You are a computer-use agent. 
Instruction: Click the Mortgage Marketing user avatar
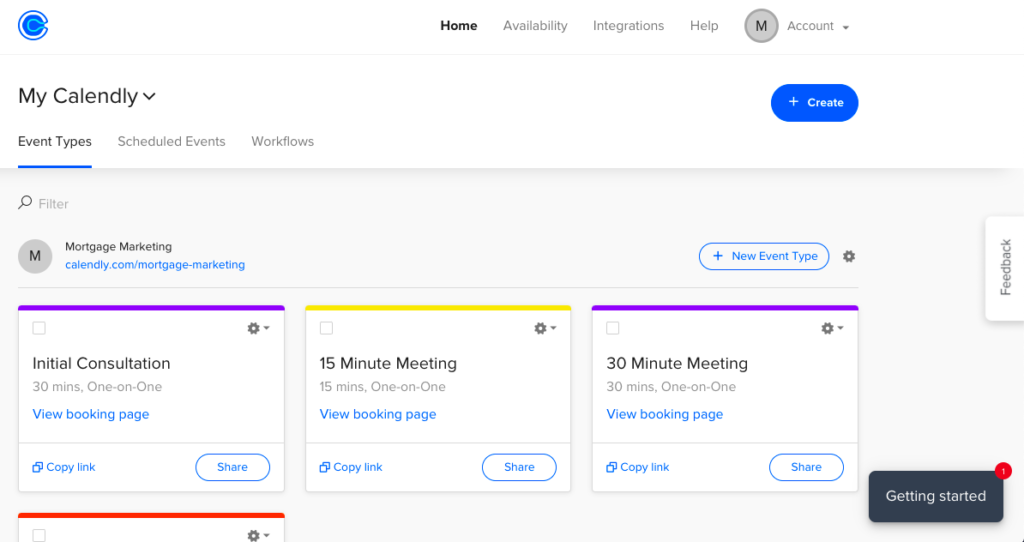click(x=35, y=256)
